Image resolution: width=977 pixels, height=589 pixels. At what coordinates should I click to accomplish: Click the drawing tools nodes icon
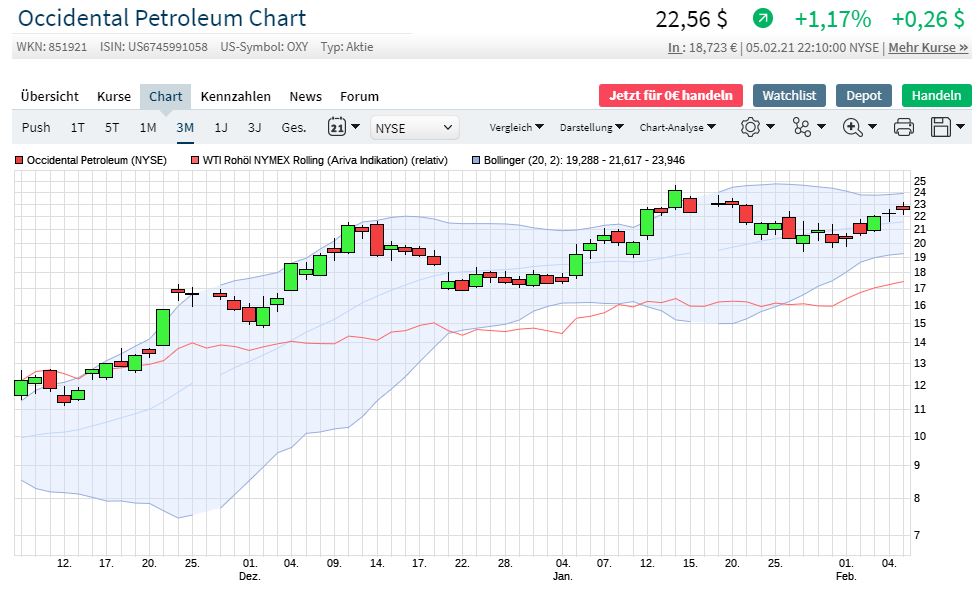click(802, 127)
